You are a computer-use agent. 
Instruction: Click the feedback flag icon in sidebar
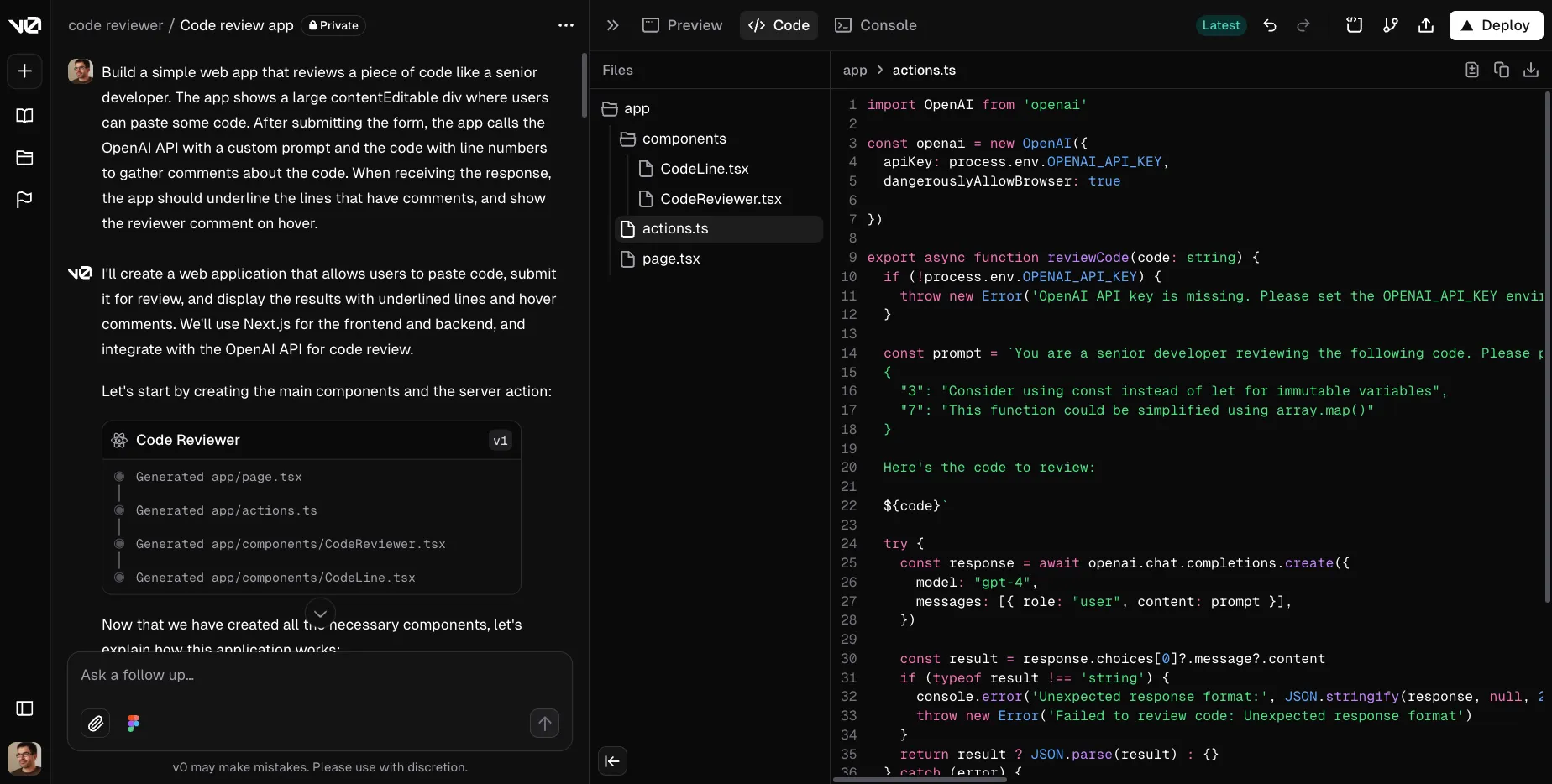(x=24, y=200)
